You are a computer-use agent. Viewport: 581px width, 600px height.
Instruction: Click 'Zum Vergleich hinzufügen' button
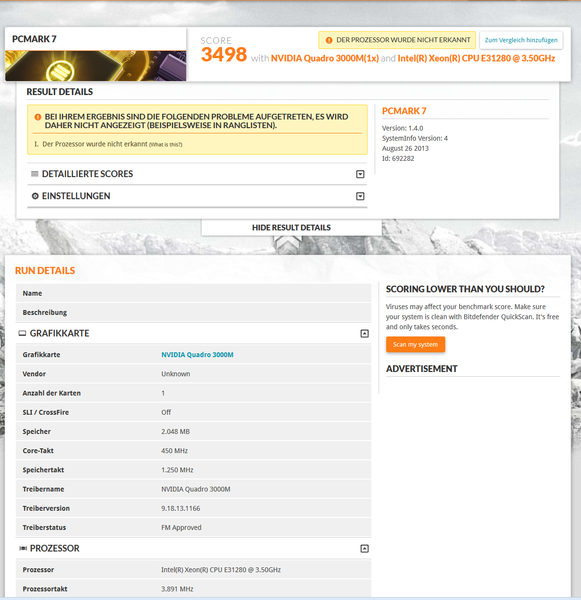coord(521,40)
